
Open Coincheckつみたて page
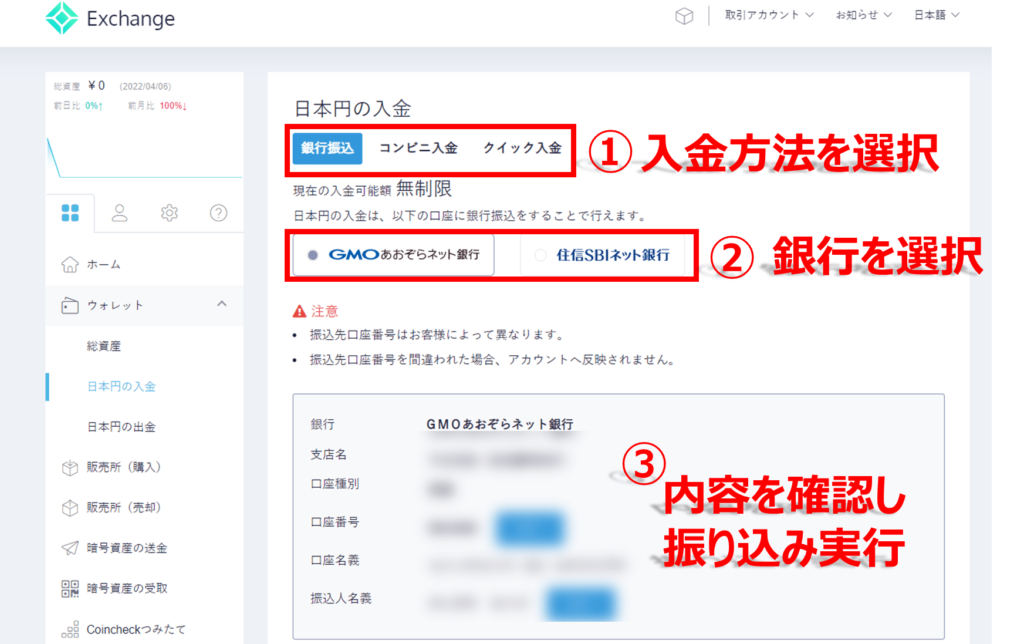(x=136, y=630)
